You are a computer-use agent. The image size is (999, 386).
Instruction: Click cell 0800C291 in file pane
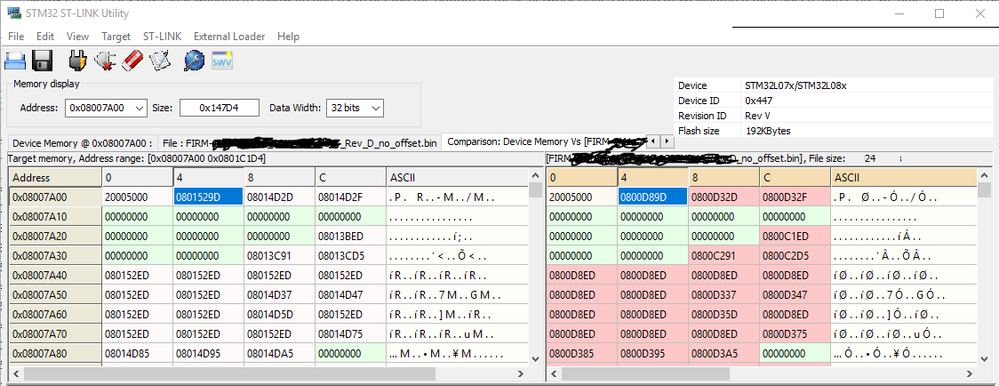[724, 256]
